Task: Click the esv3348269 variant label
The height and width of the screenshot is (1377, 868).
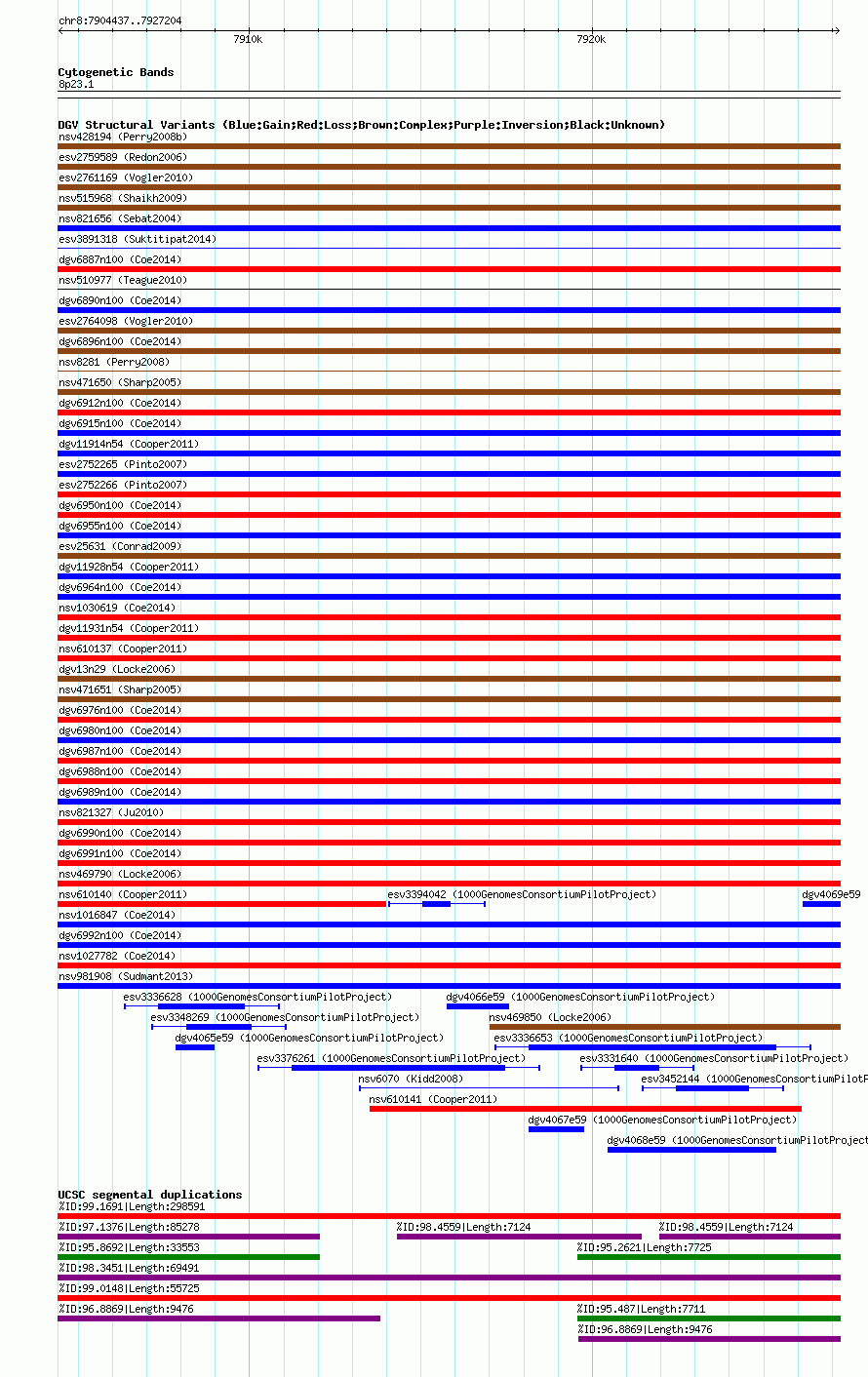Action: [285, 1017]
